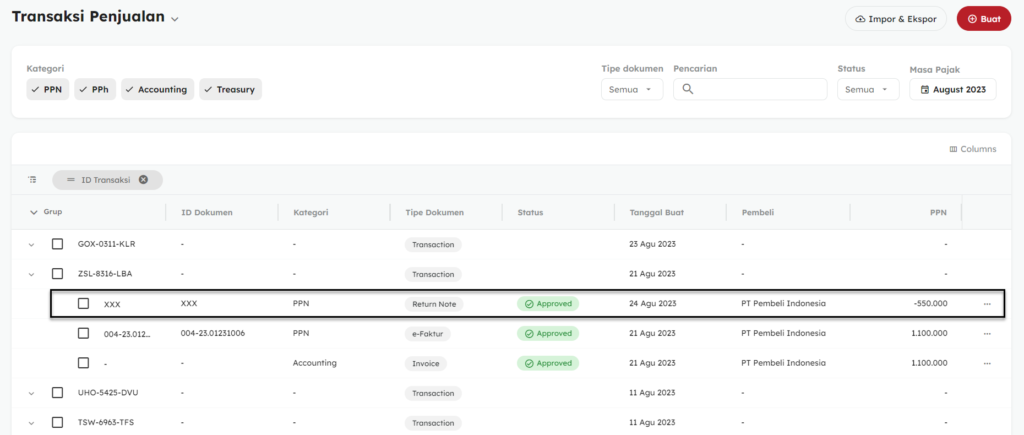
Task: Click the Transaction tag in the TSW-6963-TFS row
Action: point(433,423)
